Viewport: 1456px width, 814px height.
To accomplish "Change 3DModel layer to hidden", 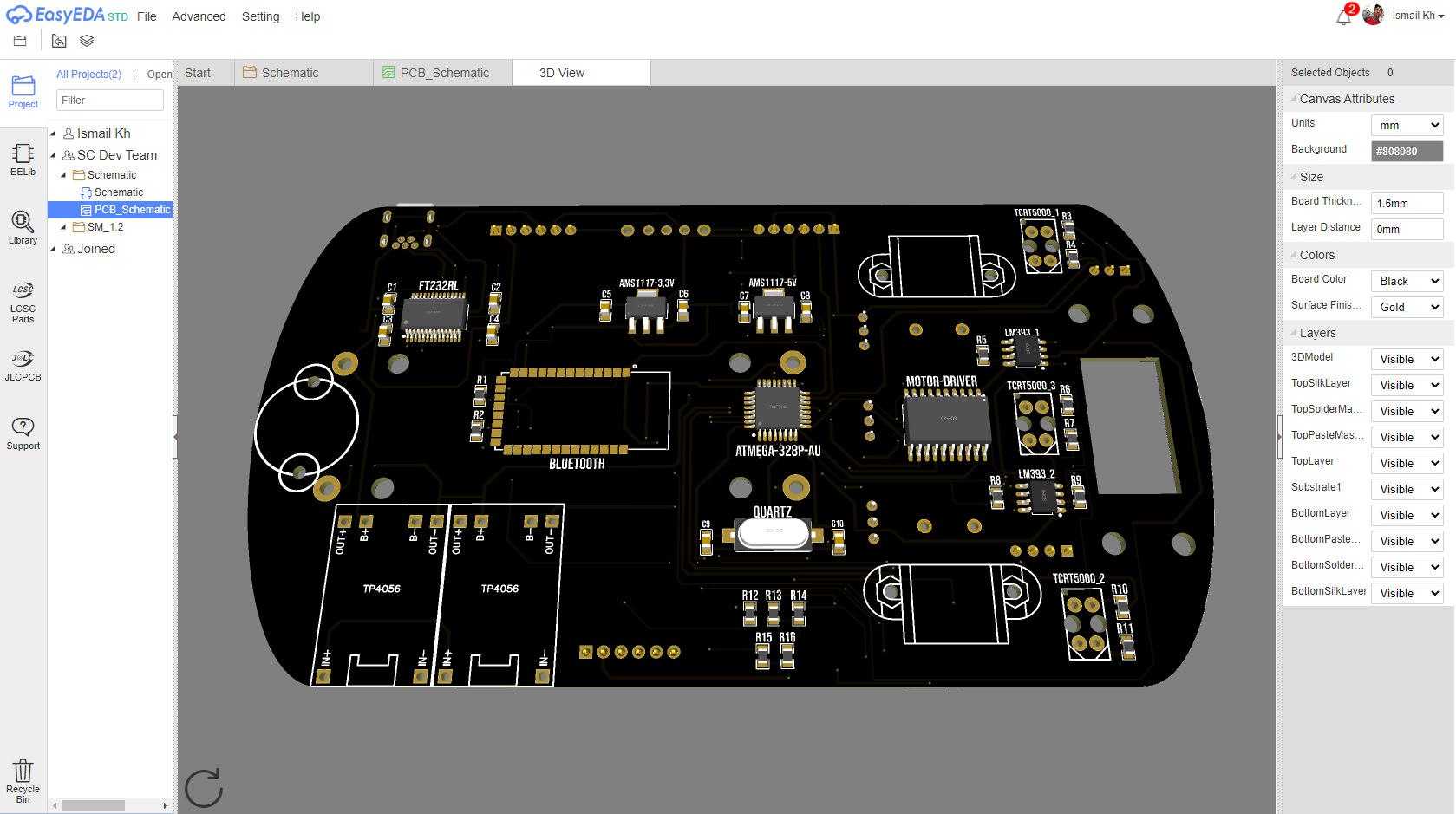I will 1407,358.
